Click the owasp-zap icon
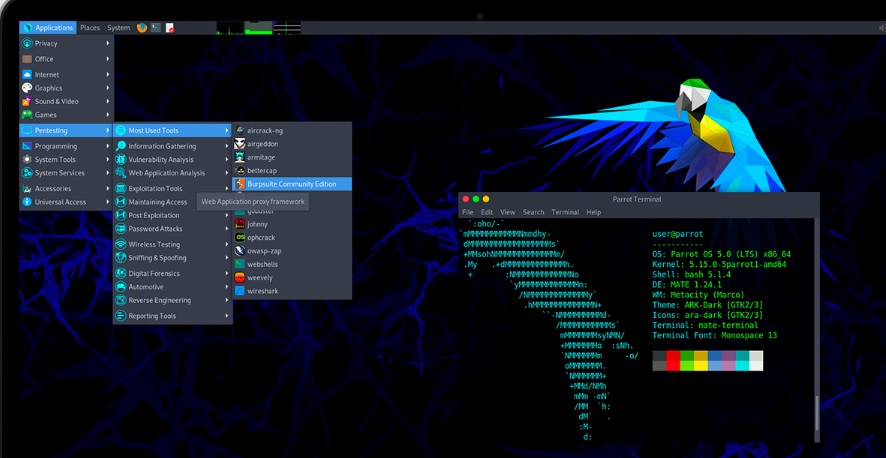This screenshot has width=886, height=458. coord(240,251)
